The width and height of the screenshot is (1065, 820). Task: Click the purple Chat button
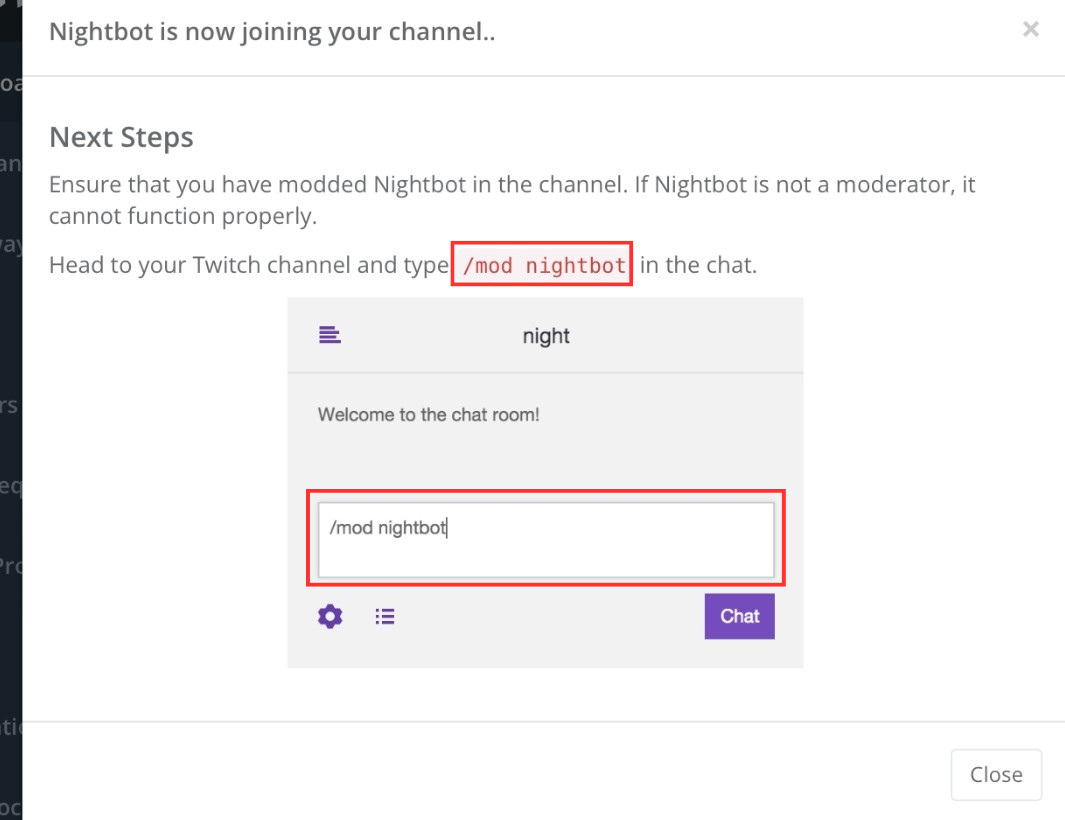click(739, 616)
